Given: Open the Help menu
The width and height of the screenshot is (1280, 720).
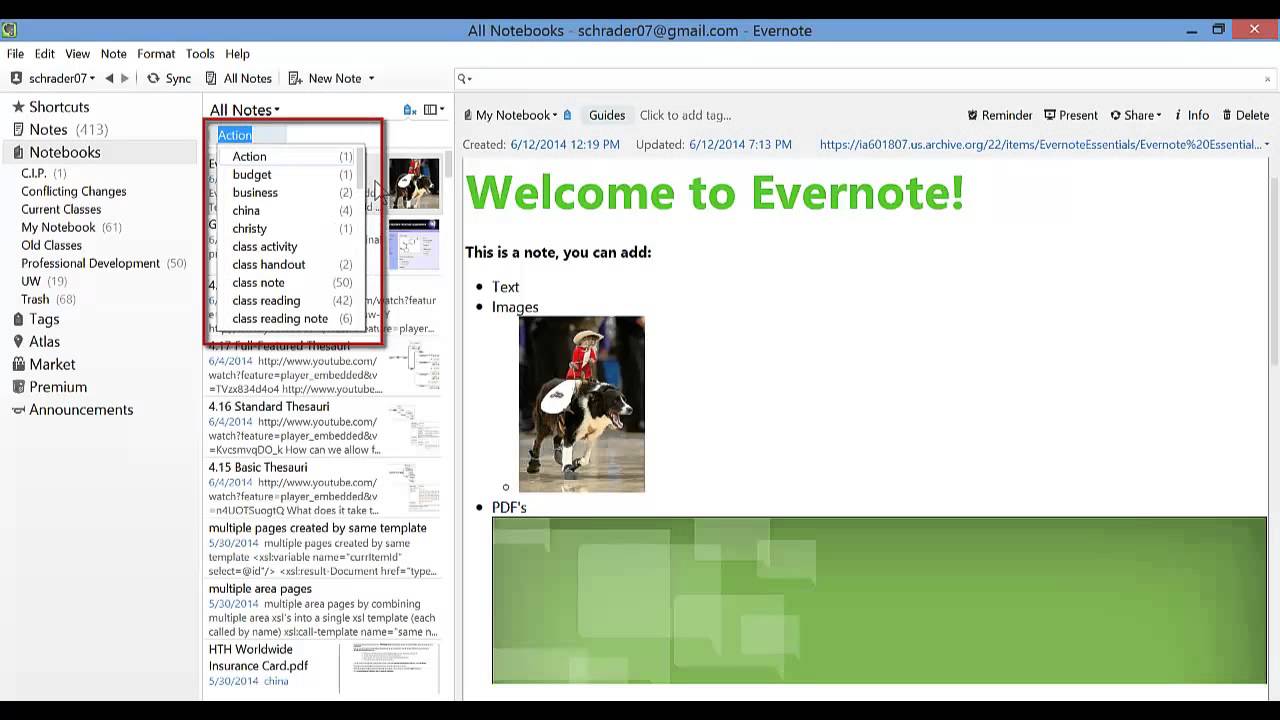Looking at the screenshot, I should pos(237,54).
